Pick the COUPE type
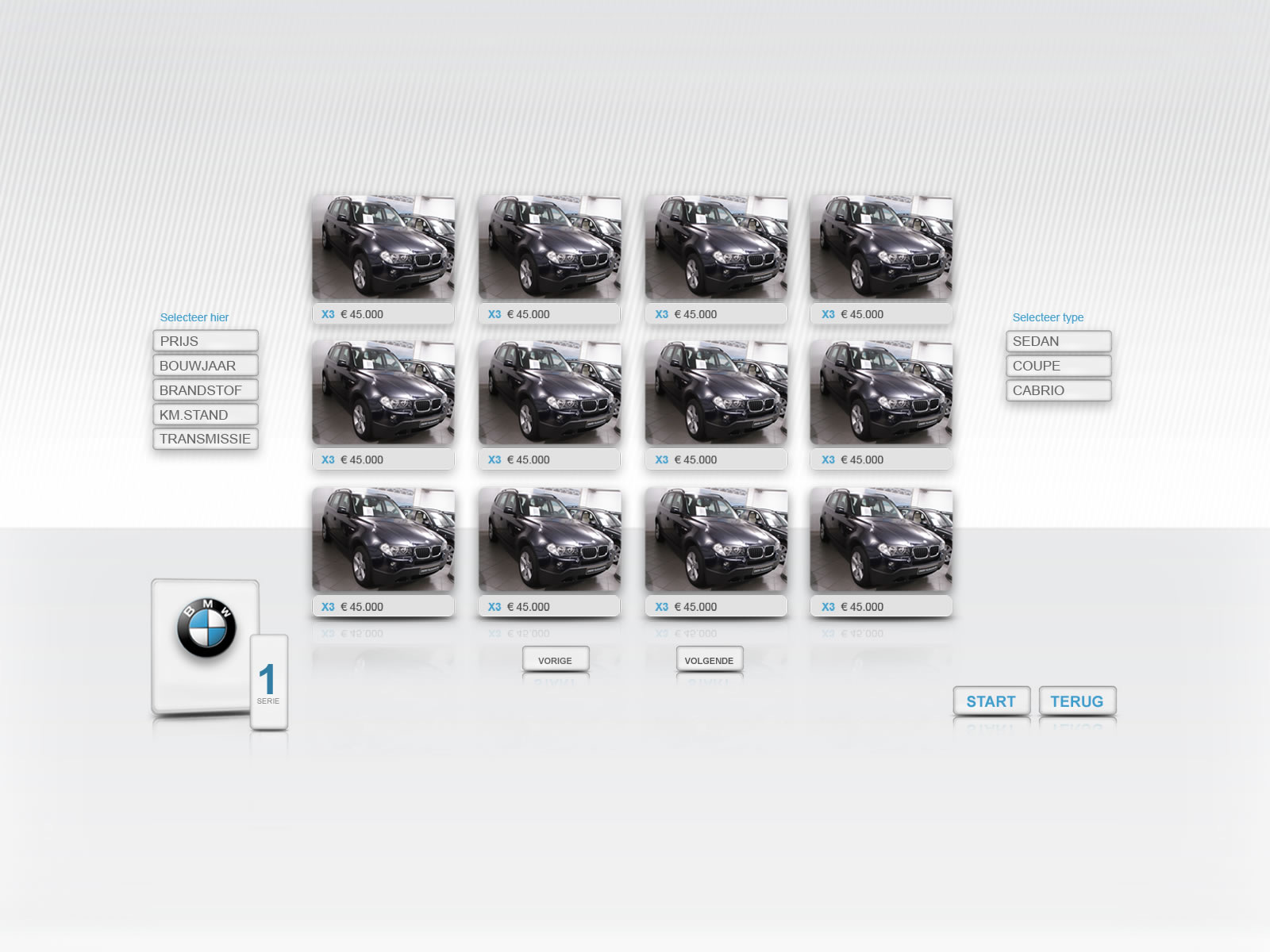Image resolution: width=1270 pixels, height=952 pixels. (x=1059, y=366)
